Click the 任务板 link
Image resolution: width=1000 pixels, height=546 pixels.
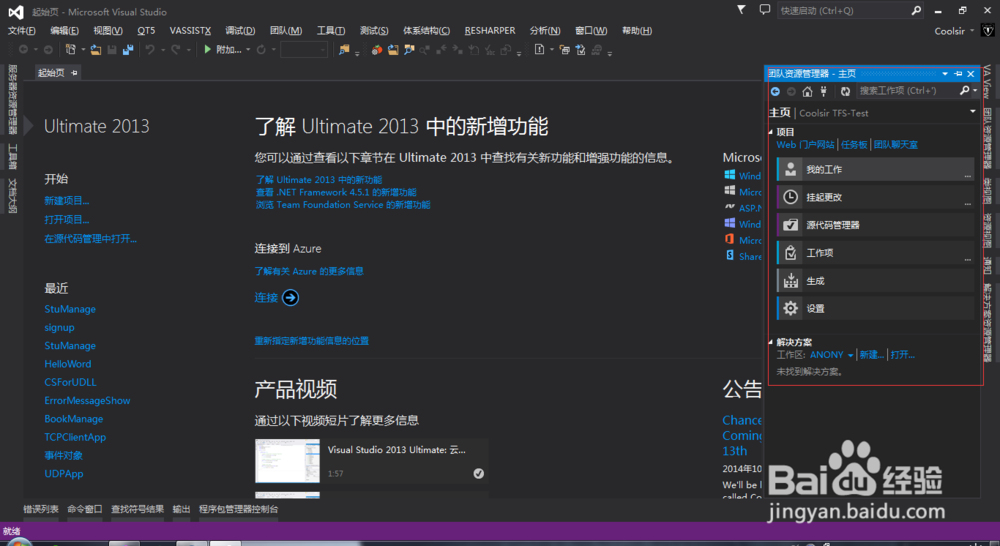point(854,145)
